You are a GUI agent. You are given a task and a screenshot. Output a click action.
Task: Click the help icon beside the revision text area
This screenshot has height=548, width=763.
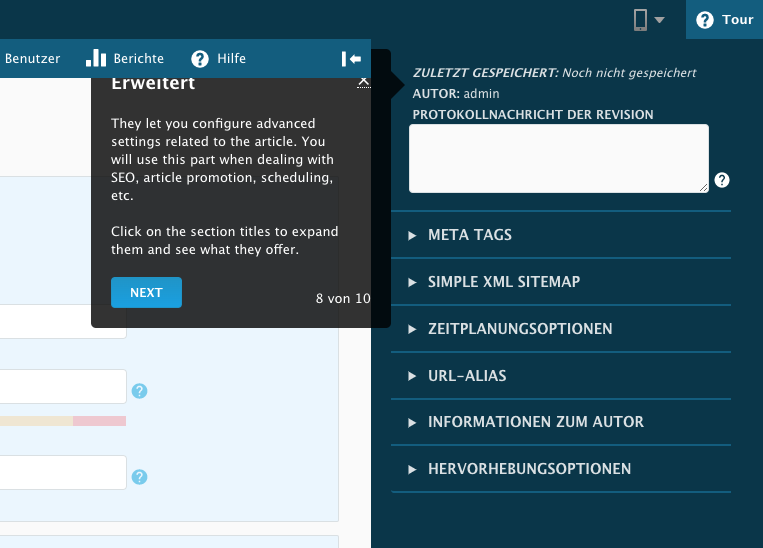(722, 181)
